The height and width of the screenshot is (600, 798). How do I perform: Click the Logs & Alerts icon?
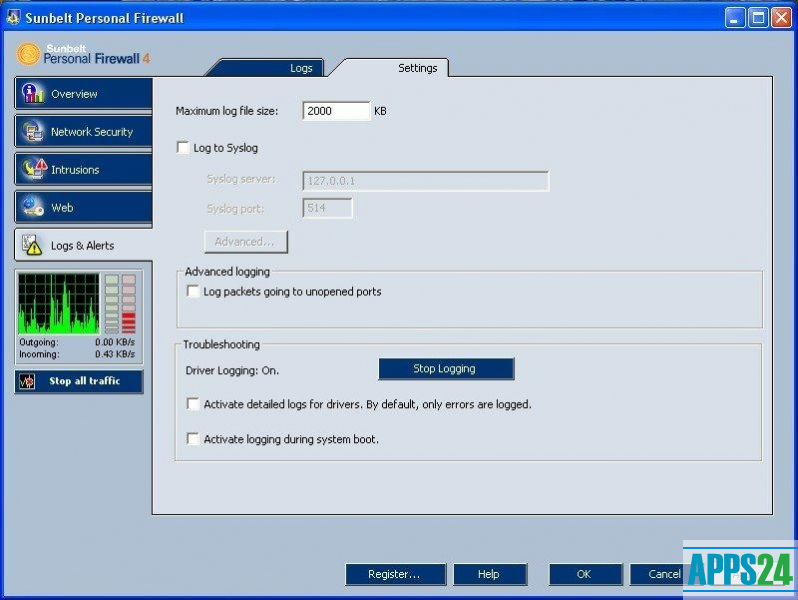pyautogui.click(x=32, y=245)
